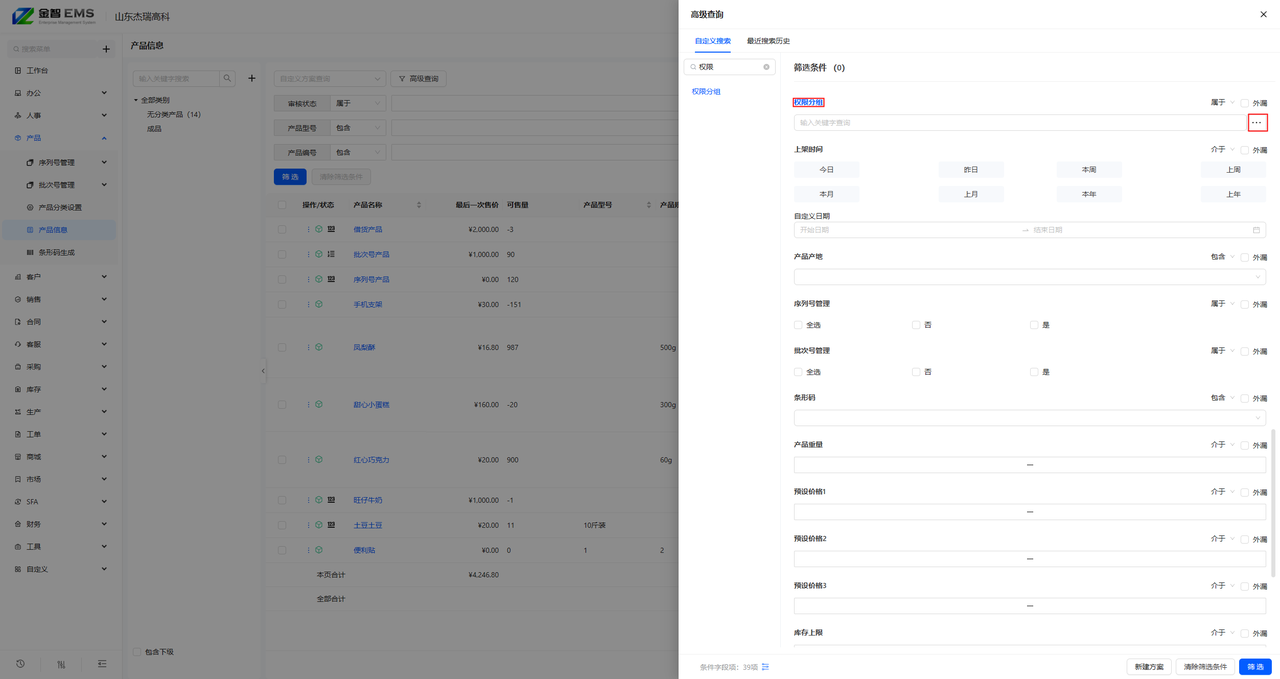This screenshot has width=1280, height=679.
Task: Check 外漏 for 权限分组
Action: tap(1245, 103)
